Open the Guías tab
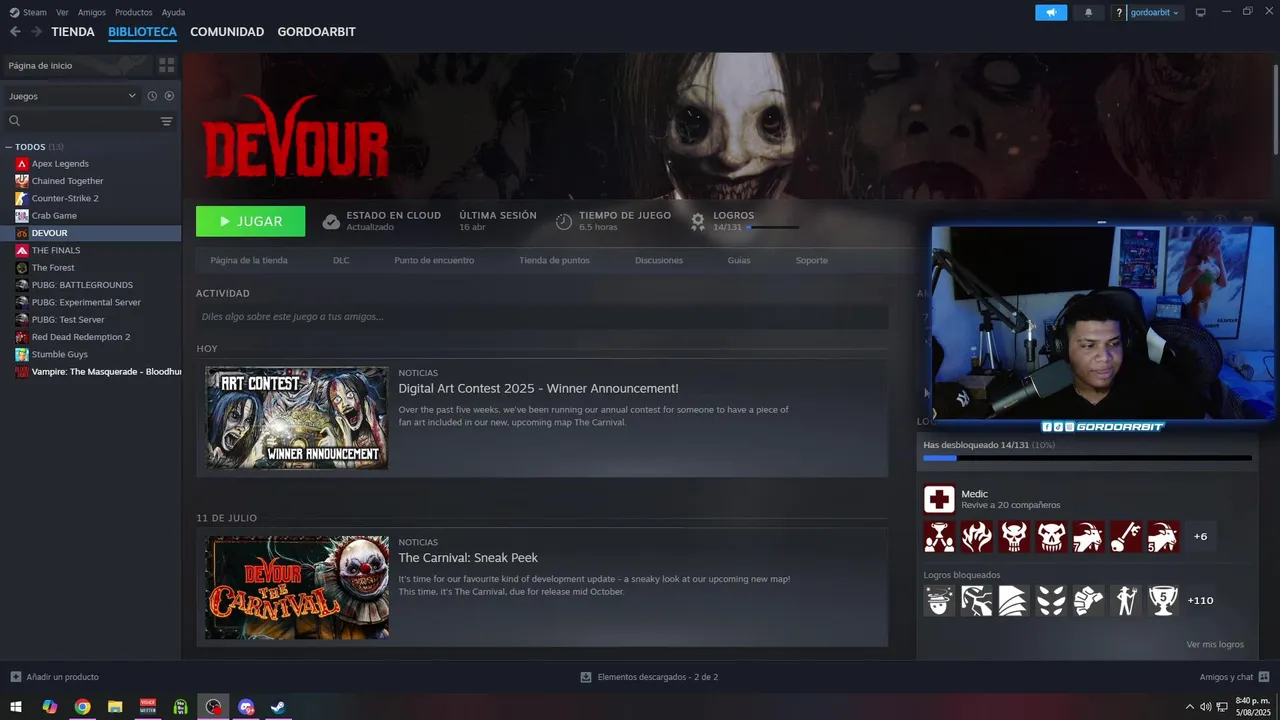Image resolution: width=1280 pixels, height=720 pixels. [739, 260]
